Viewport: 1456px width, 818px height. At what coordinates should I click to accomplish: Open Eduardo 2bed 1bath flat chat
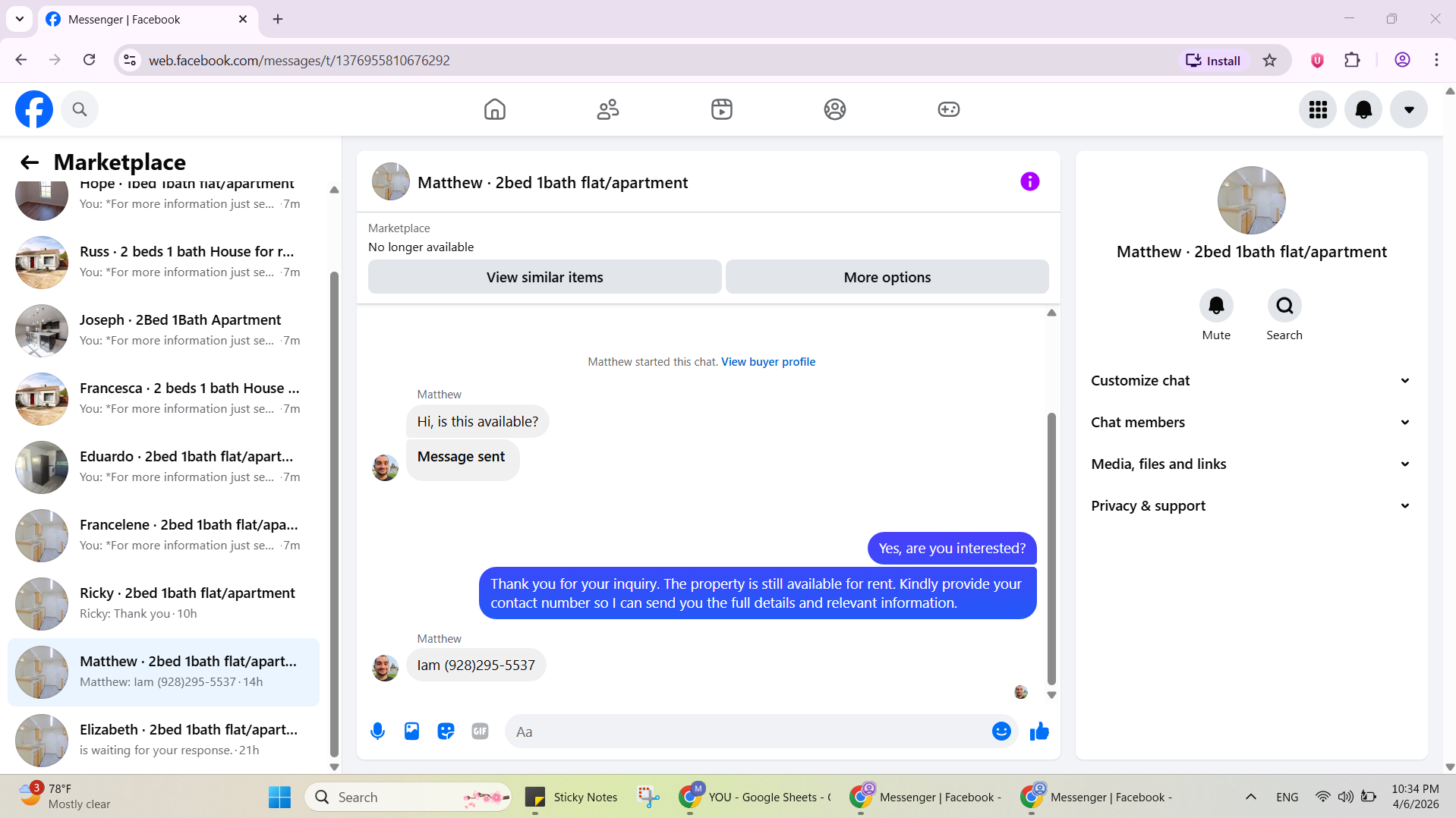click(x=163, y=467)
